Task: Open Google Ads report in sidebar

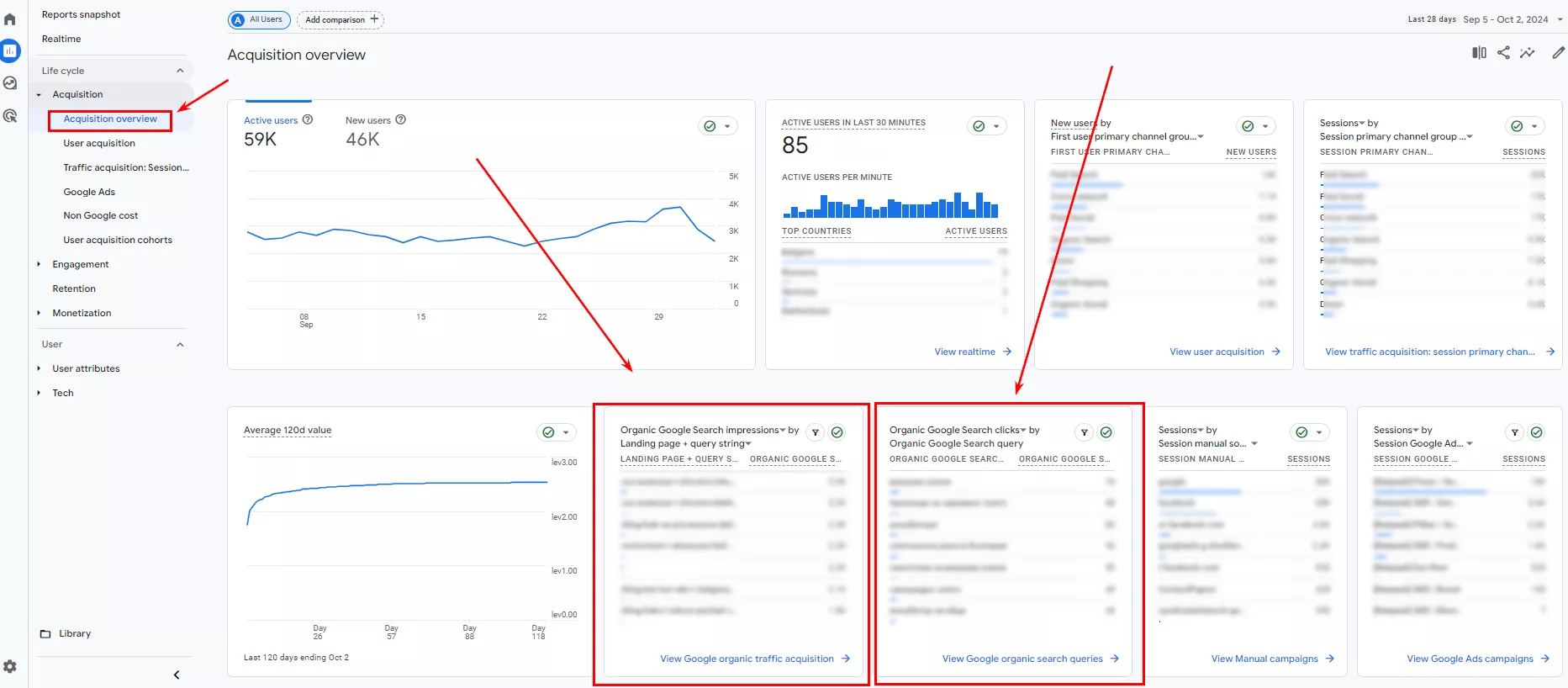Action: click(x=89, y=192)
